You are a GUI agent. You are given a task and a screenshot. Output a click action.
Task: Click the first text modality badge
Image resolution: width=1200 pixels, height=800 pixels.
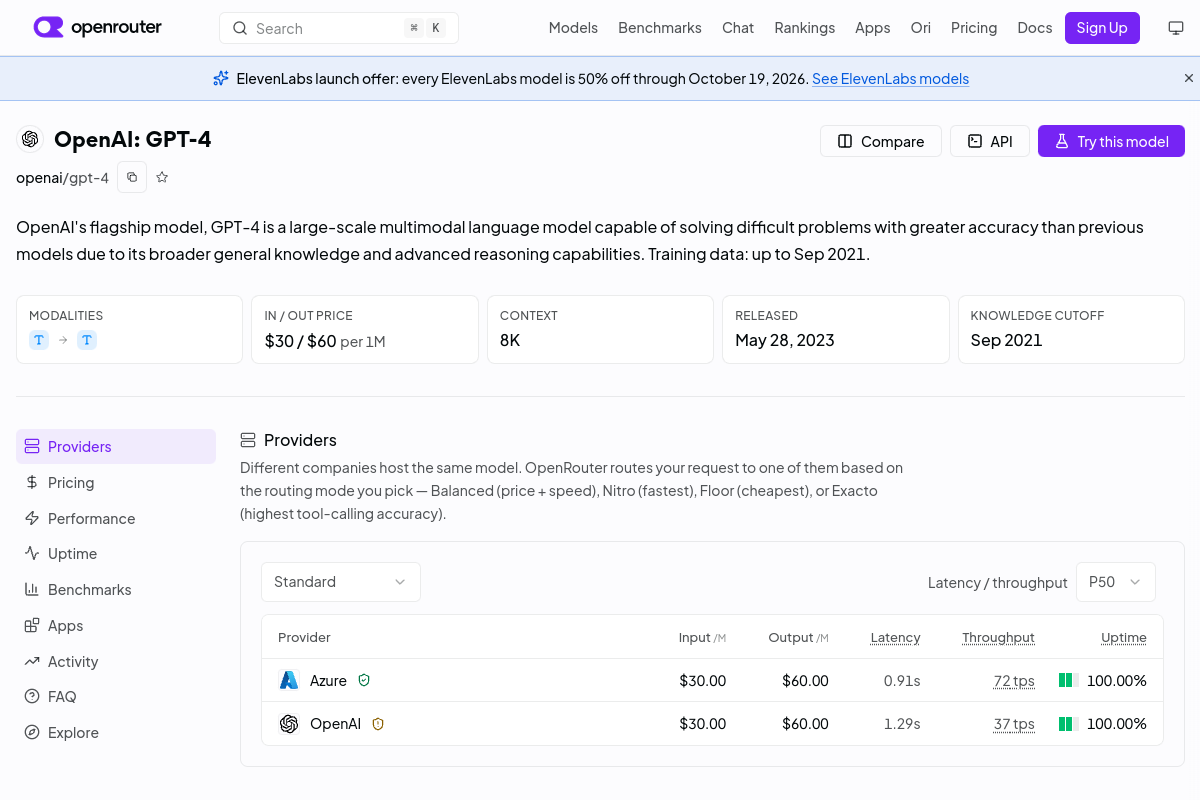(x=39, y=340)
